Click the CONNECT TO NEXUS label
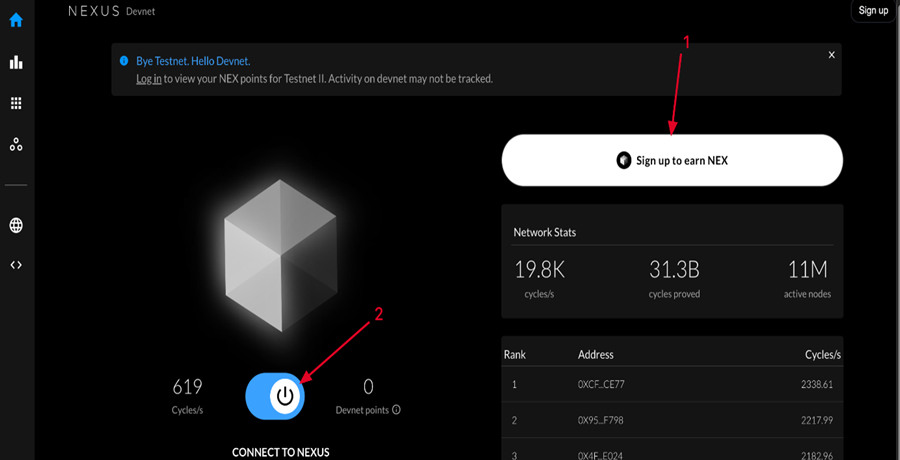900x460 pixels. [x=281, y=453]
